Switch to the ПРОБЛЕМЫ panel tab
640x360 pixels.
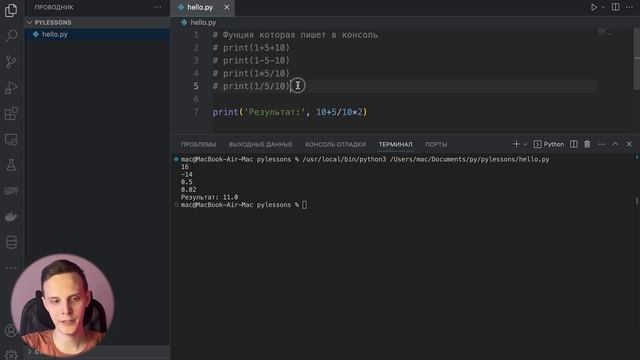pyautogui.click(x=198, y=144)
